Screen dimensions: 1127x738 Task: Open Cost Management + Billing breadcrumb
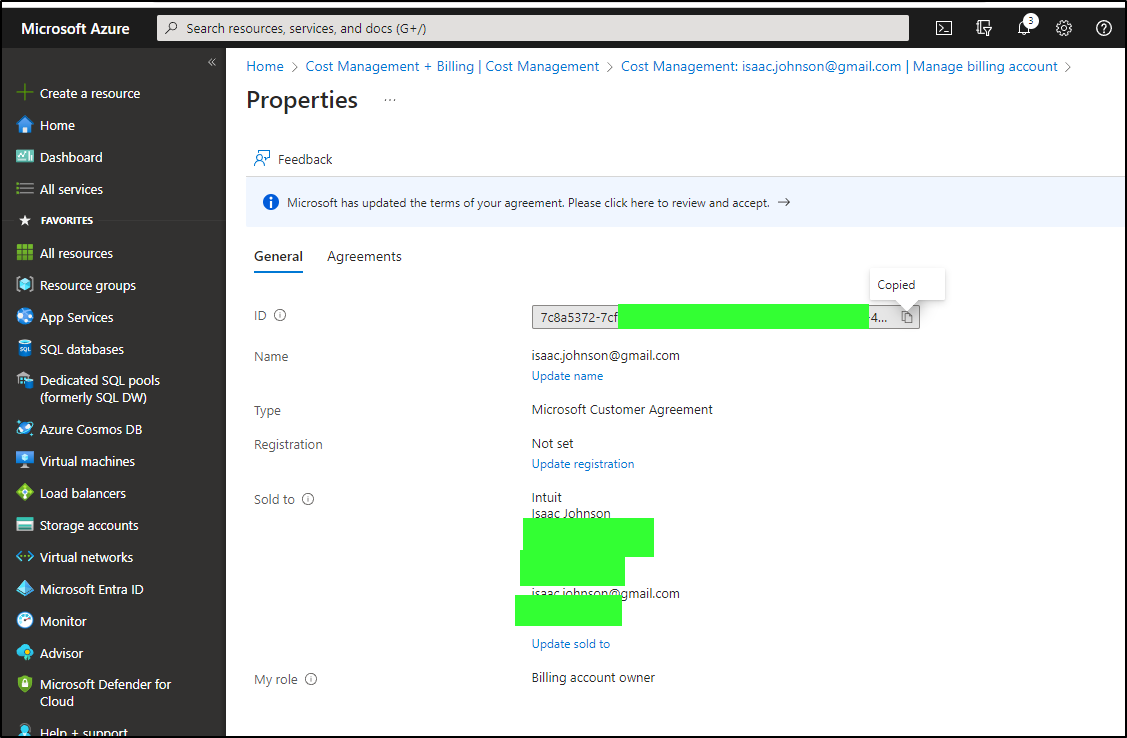pos(452,66)
